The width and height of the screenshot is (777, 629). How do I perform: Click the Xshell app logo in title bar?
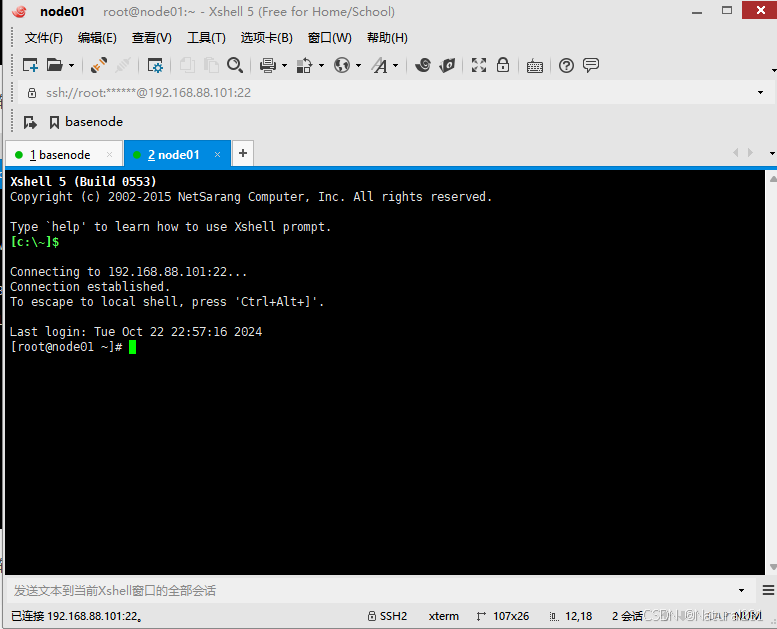19,11
